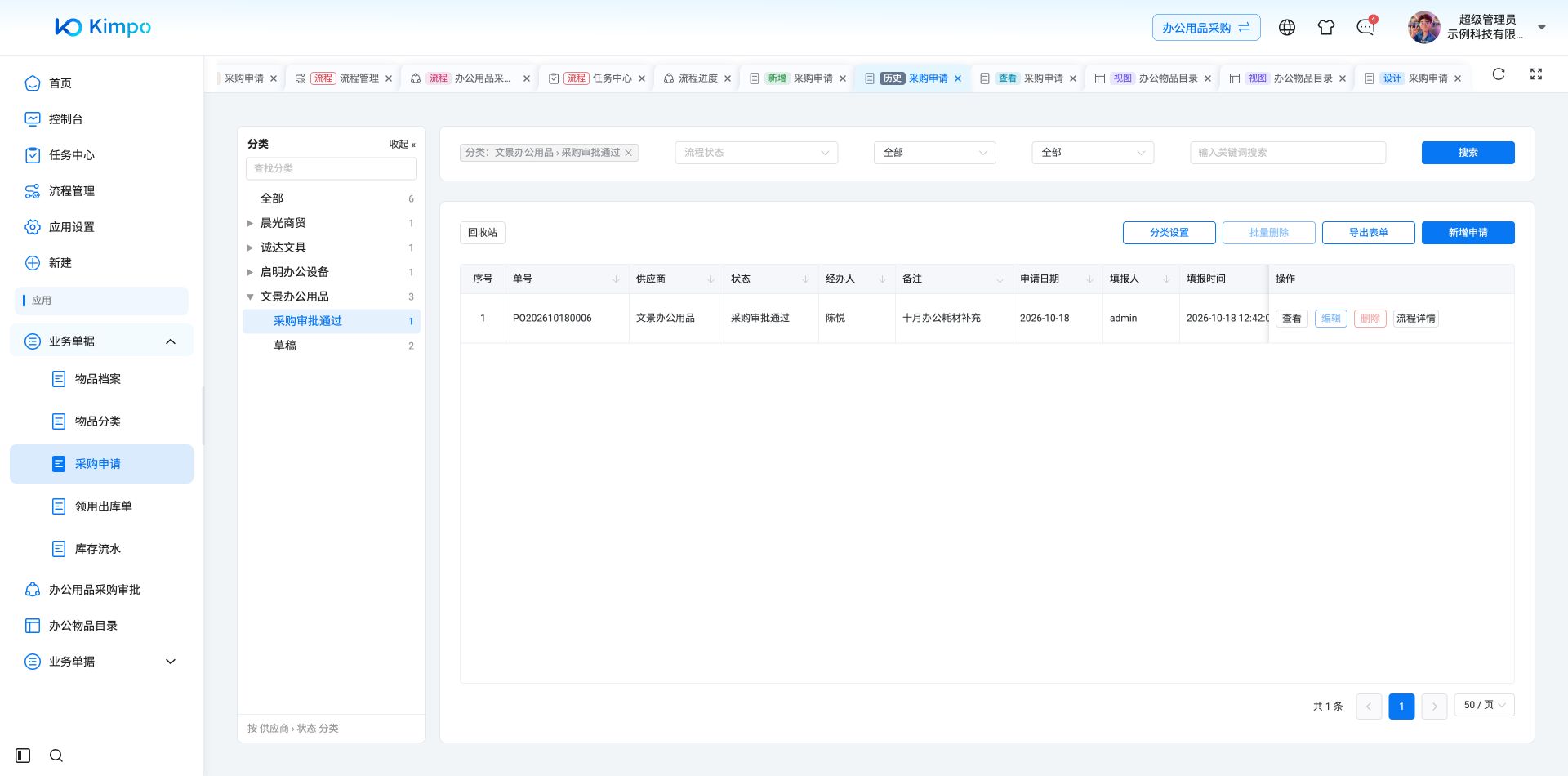1568x776 pixels.
Task: Open 流程详情 for PO202610180006
Action: click(x=1415, y=319)
